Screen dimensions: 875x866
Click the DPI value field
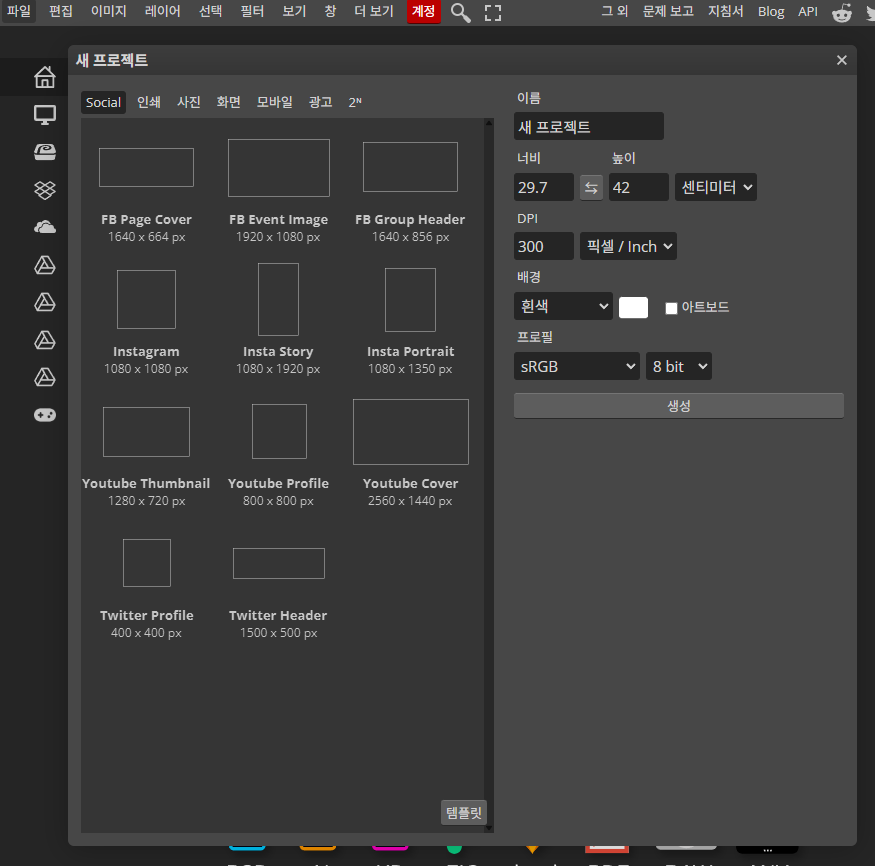point(544,246)
